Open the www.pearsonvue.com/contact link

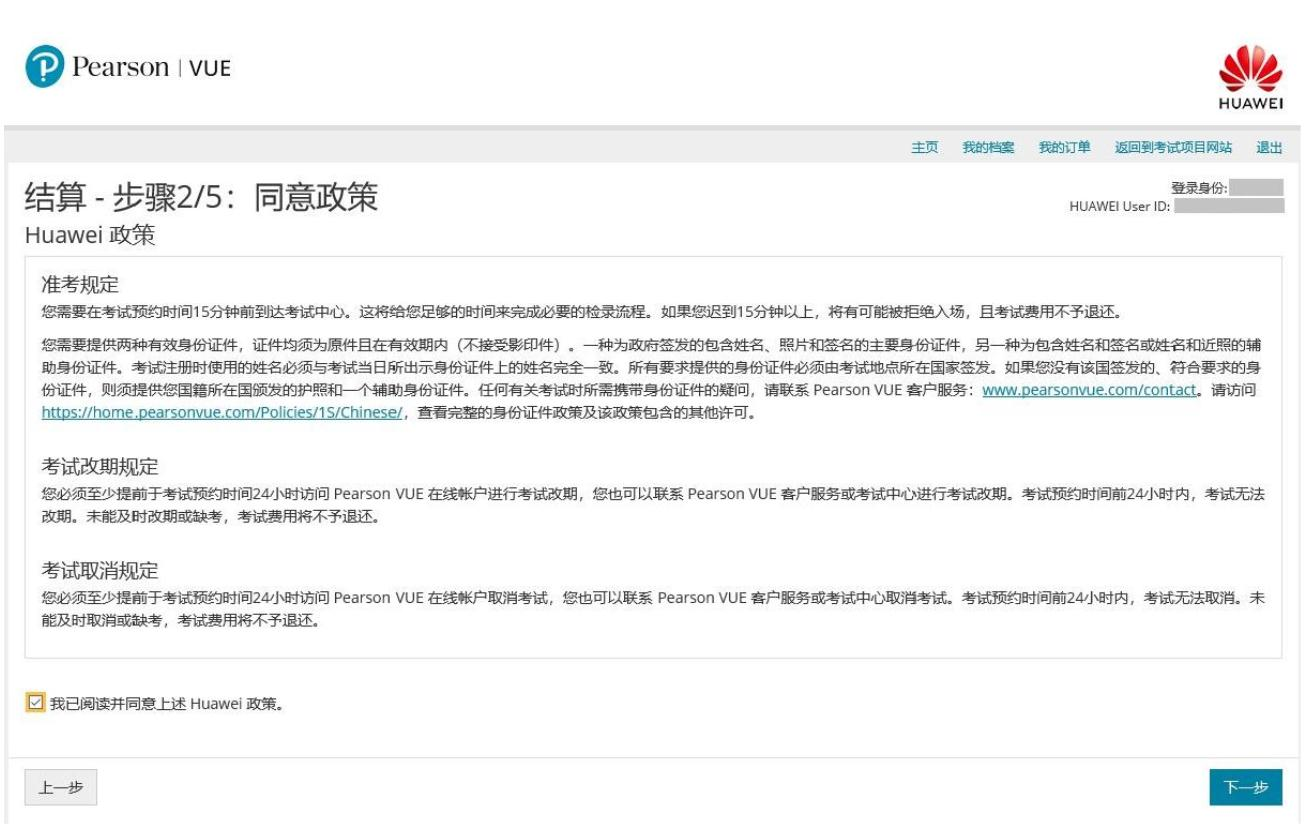1088,390
